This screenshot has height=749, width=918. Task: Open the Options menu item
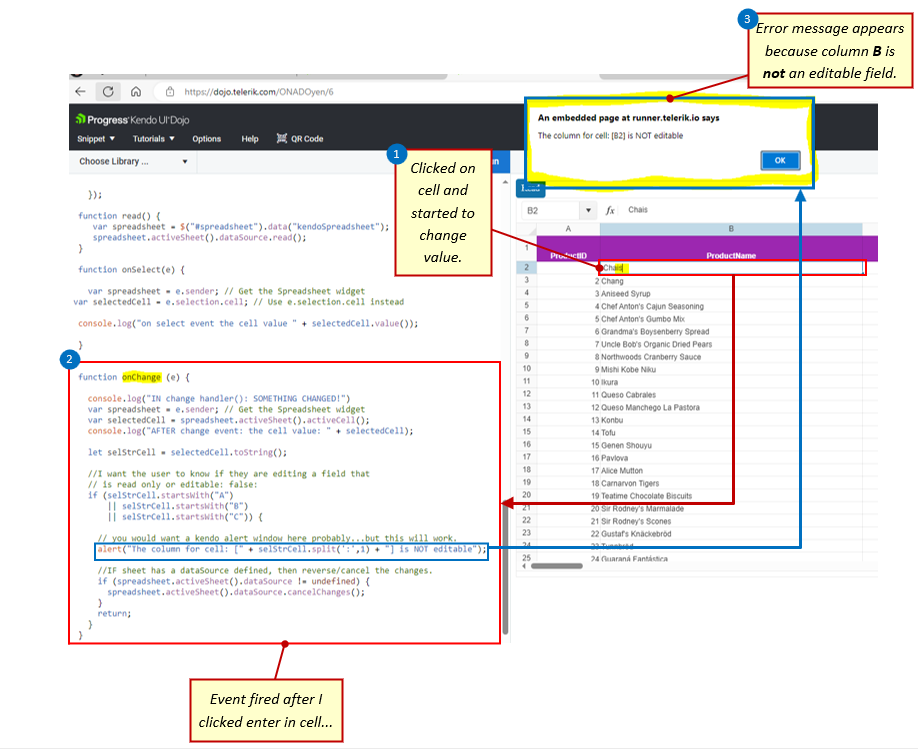pos(205,139)
